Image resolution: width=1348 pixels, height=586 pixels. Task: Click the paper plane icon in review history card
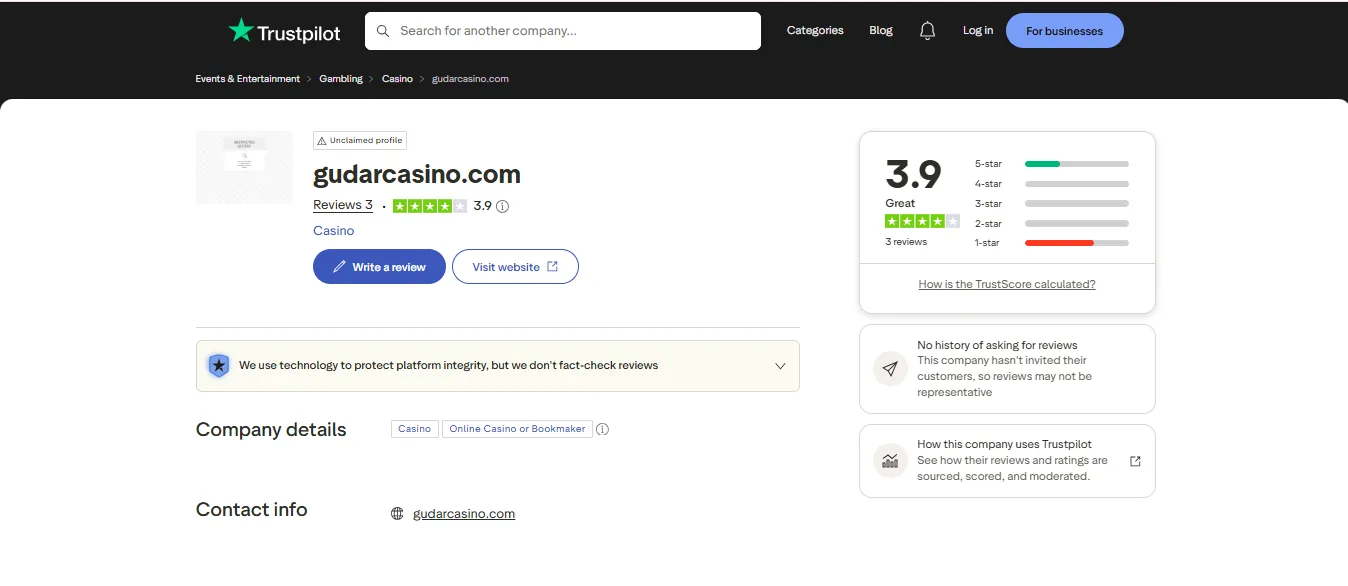tap(890, 369)
